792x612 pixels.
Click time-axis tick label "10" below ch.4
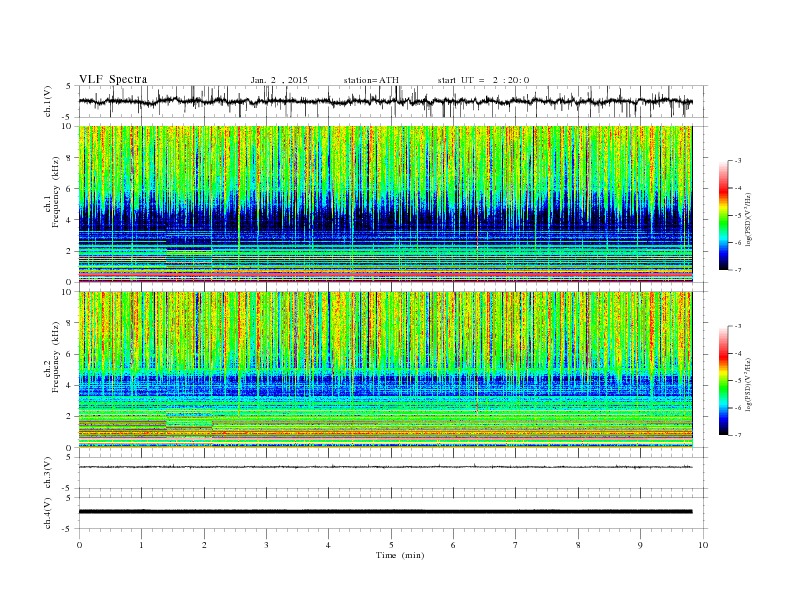pos(703,545)
